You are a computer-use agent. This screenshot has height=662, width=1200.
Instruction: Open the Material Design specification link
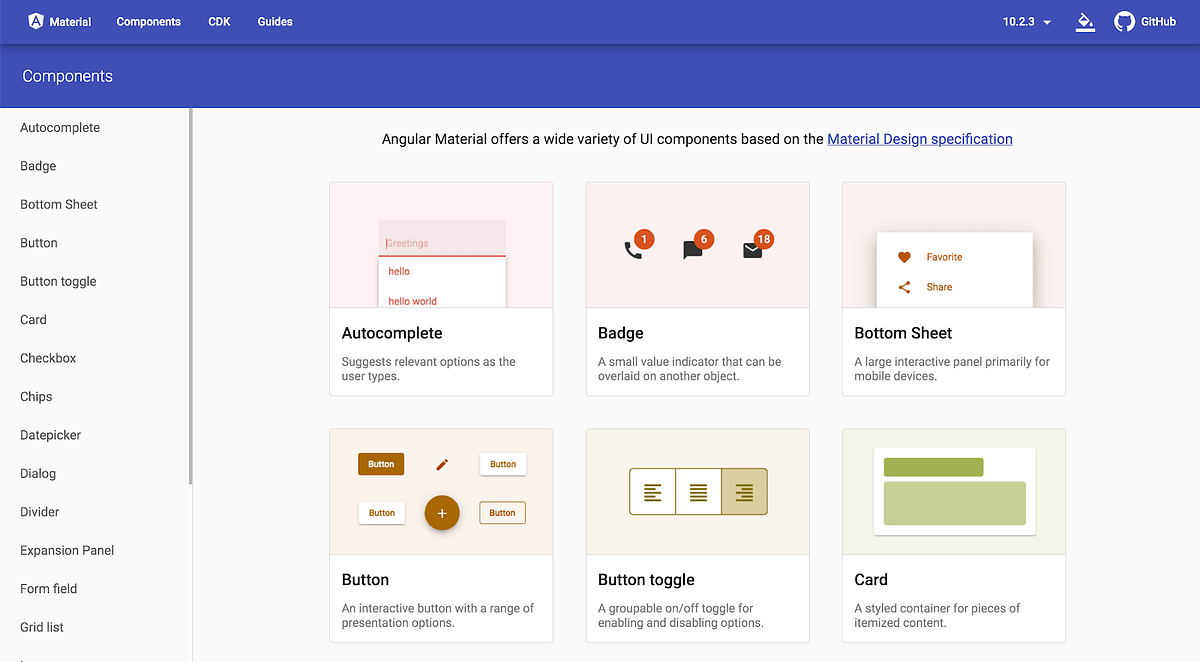coord(920,139)
